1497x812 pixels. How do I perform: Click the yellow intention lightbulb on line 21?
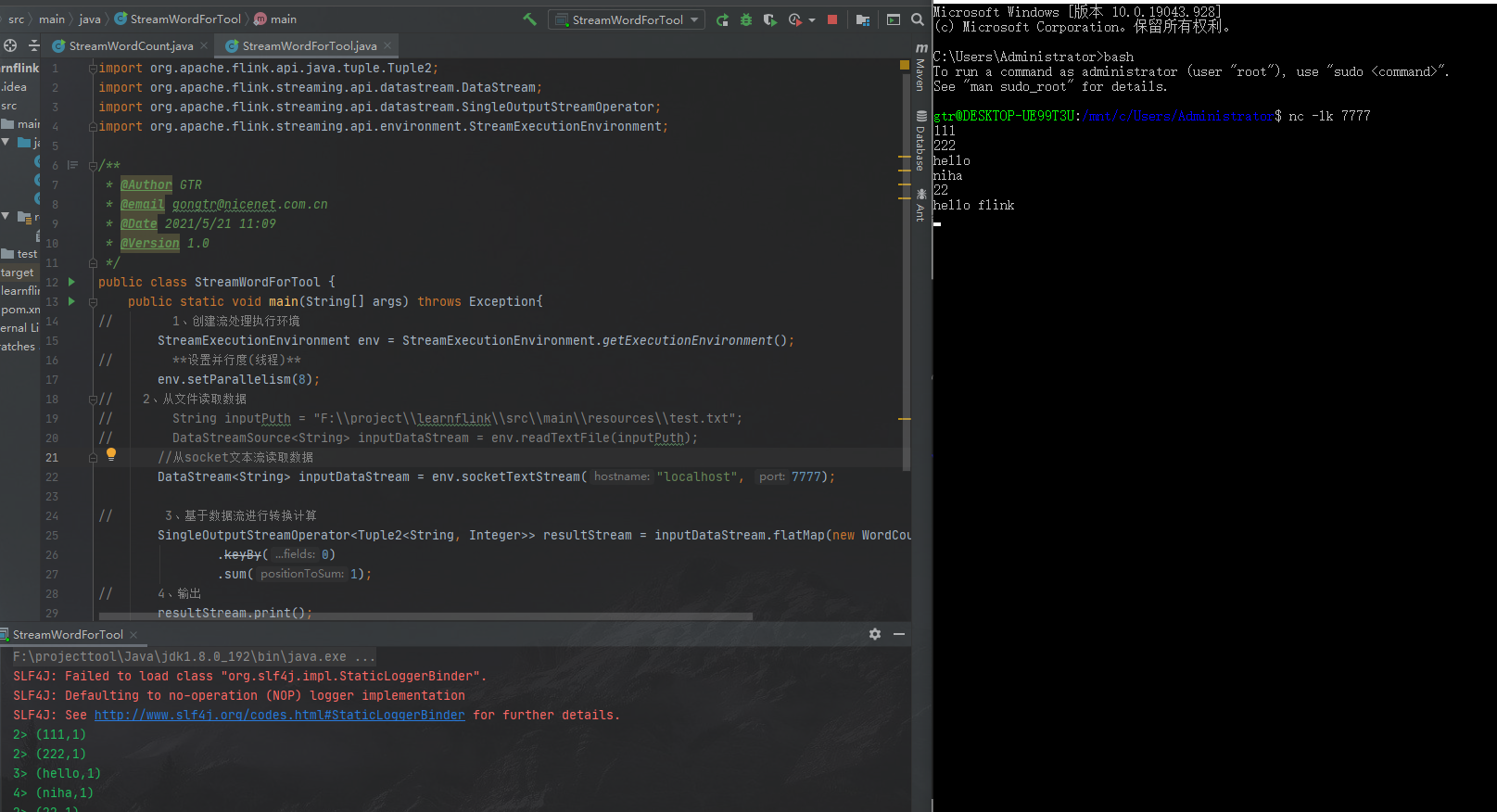tap(111, 454)
